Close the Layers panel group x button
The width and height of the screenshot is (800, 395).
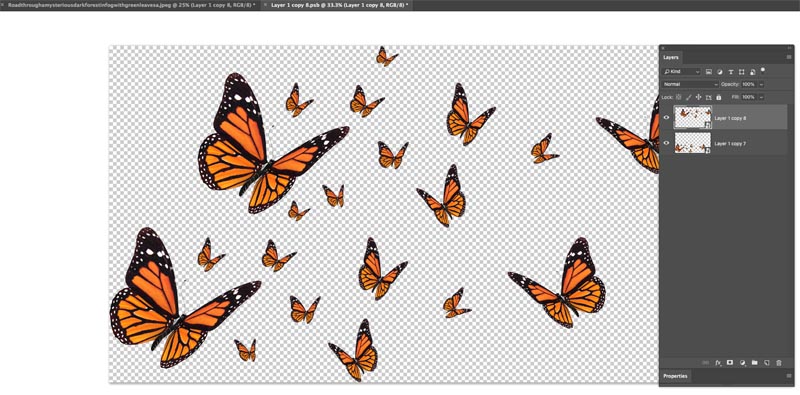pos(663,48)
